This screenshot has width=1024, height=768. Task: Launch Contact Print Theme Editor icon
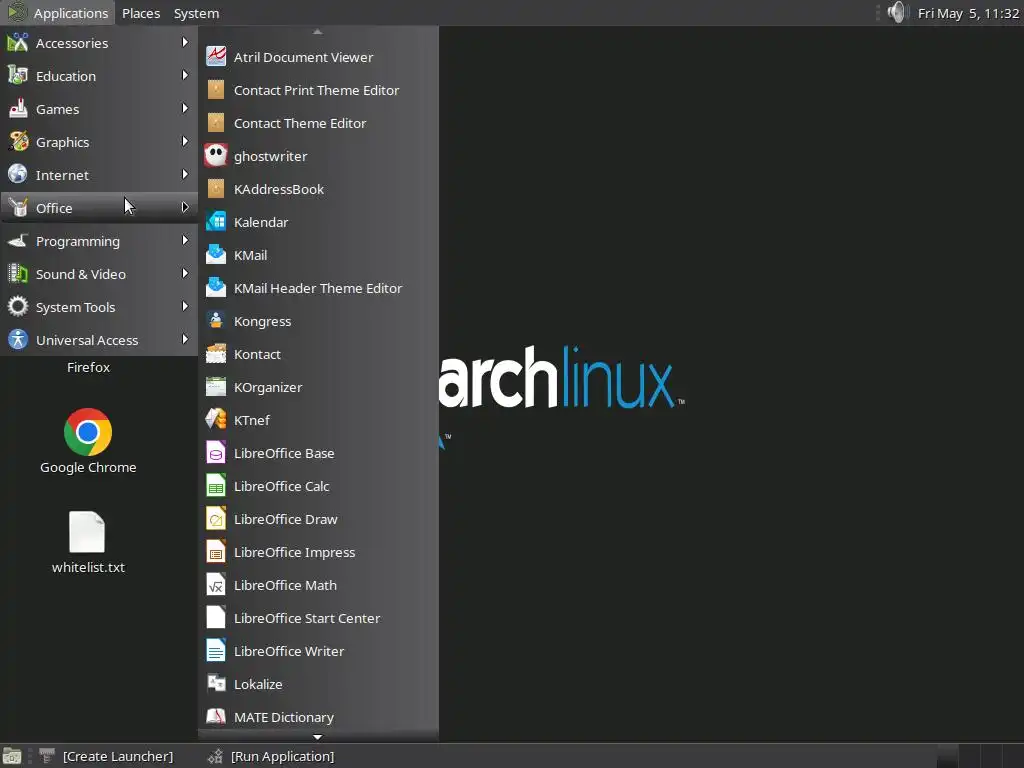pyautogui.click(x=216, y=90)
